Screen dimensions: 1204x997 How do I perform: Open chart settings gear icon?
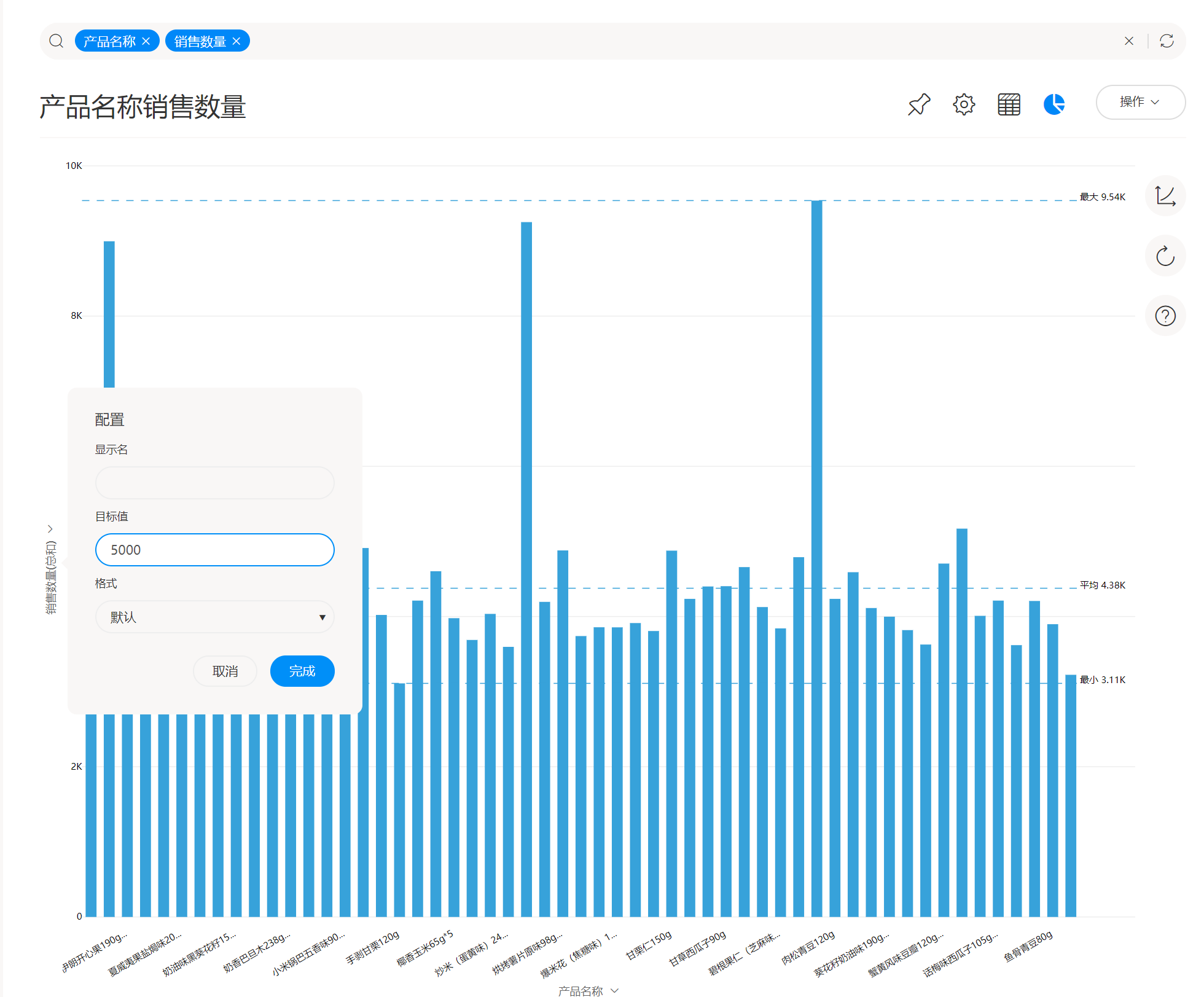tap(964, 104)
